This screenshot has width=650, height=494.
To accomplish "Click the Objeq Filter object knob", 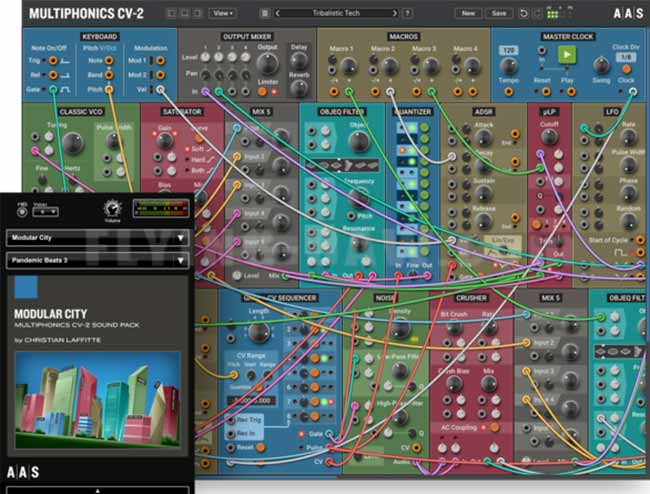I will point(359,141).
